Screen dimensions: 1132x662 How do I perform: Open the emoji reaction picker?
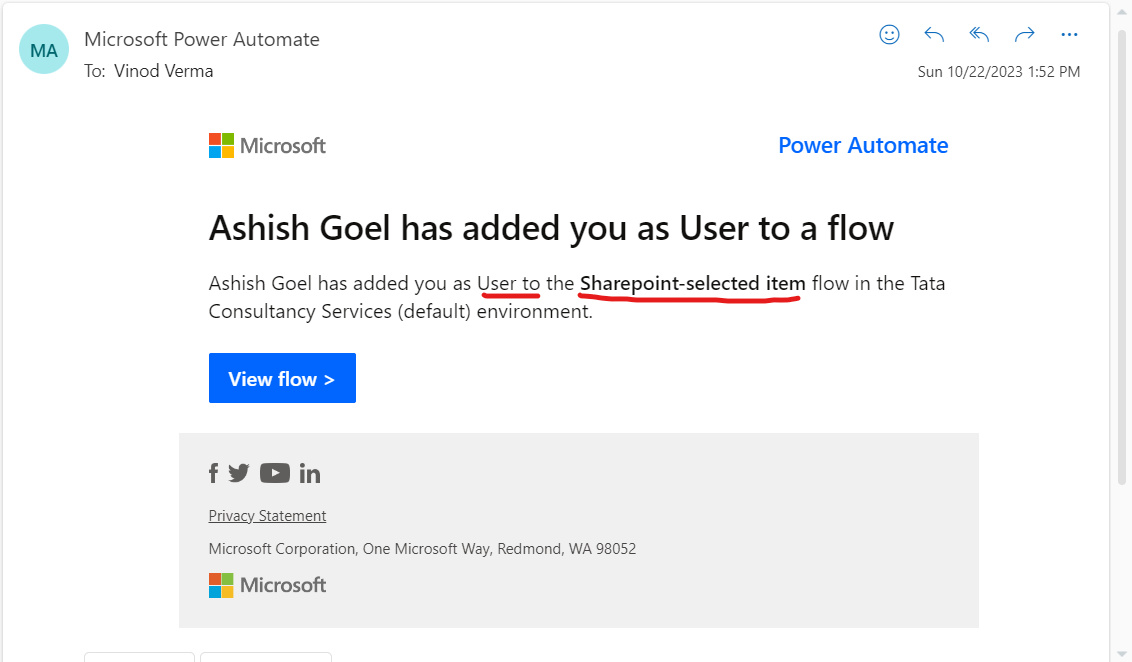click(x=889, y=35)
